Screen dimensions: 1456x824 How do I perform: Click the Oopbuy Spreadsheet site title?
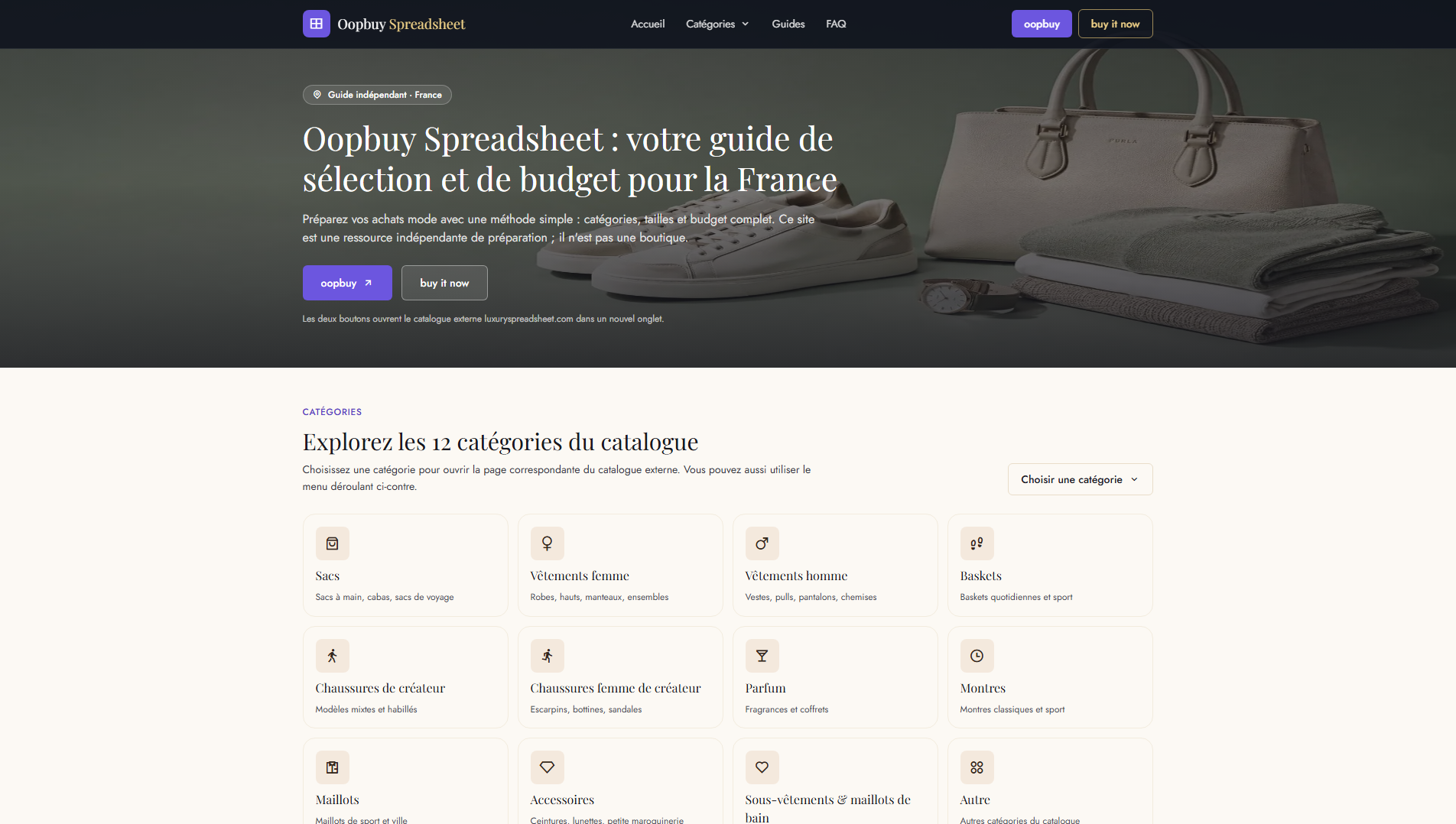click(x=401, y=24)
